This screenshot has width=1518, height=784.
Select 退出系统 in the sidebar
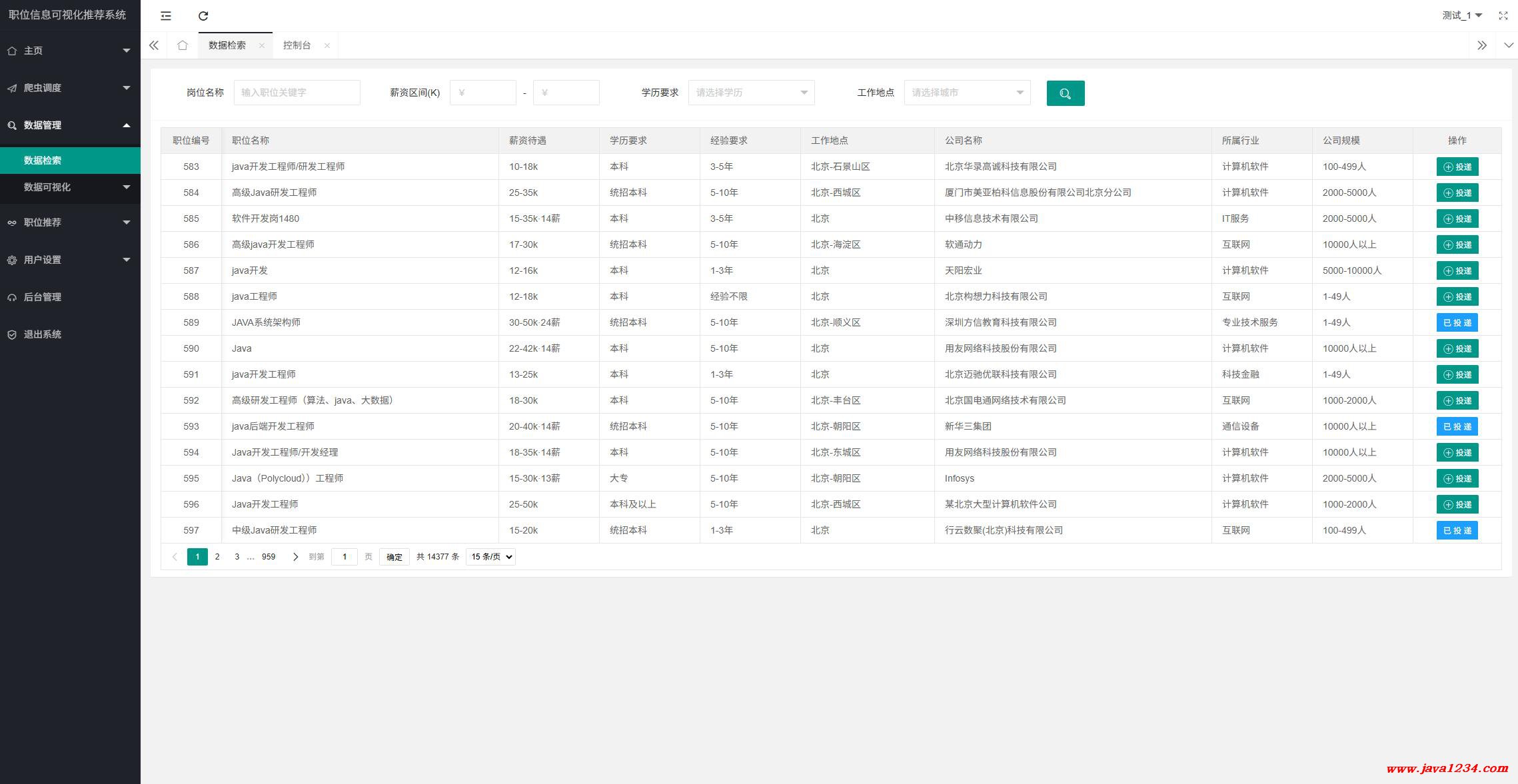pyautogui.click(x=43, y=334)
